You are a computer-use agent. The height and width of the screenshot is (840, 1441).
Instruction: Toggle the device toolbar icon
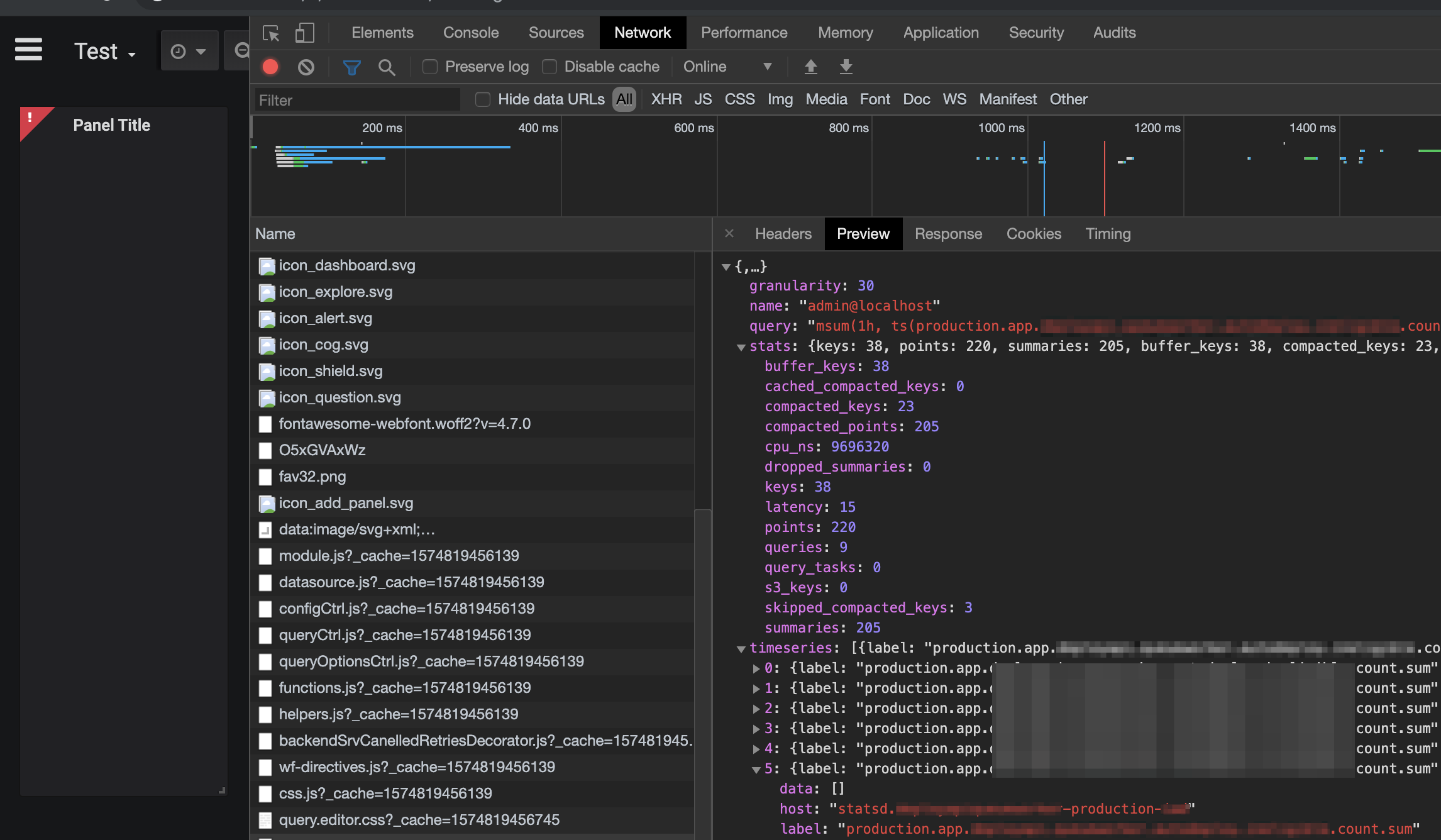pos(305,33)
